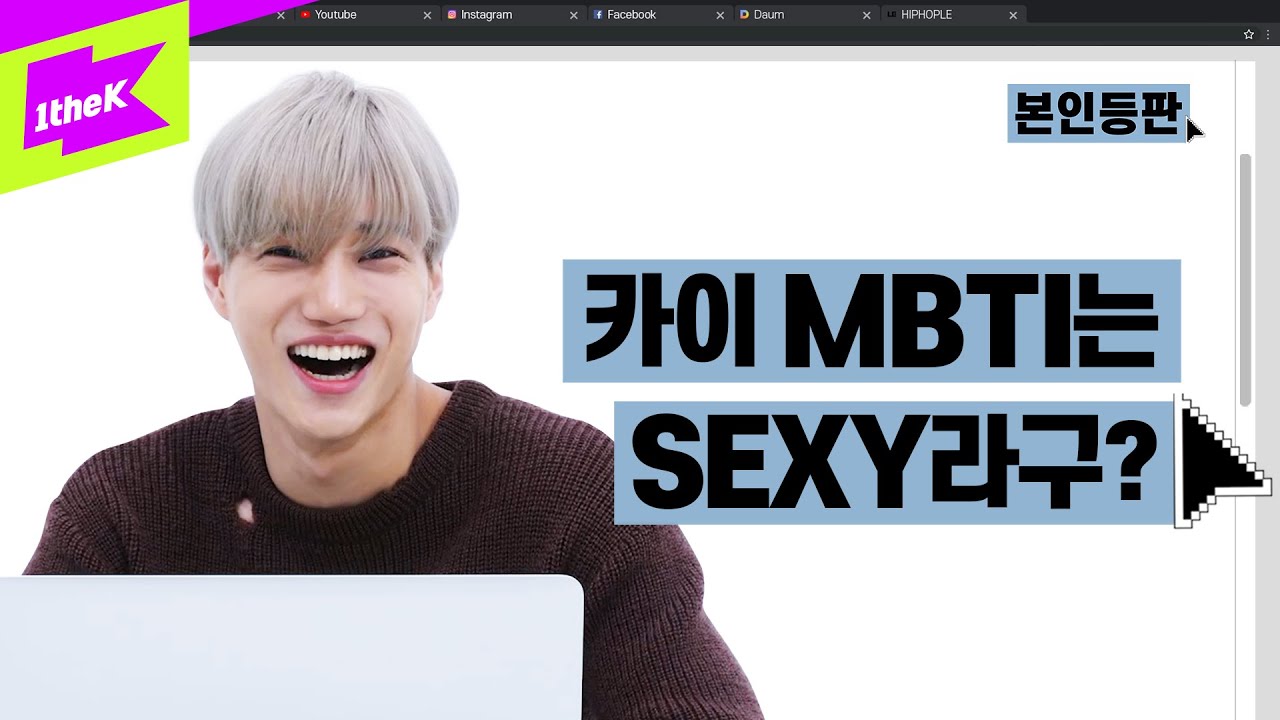Switch to the Youtube browser tab

pyautogui.click(x=366, y=15)
